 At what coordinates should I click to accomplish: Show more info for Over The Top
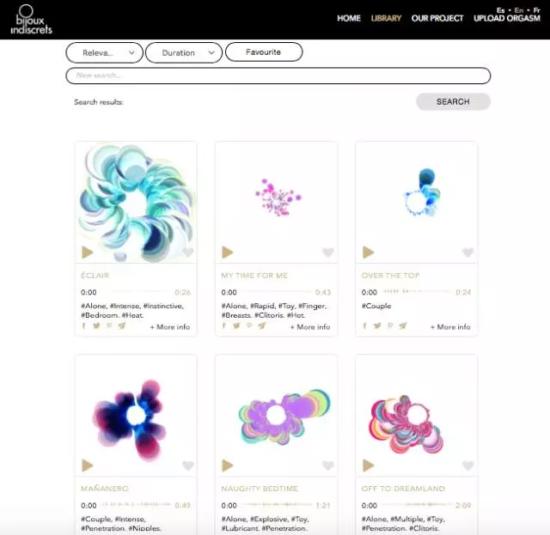point(450,327)
